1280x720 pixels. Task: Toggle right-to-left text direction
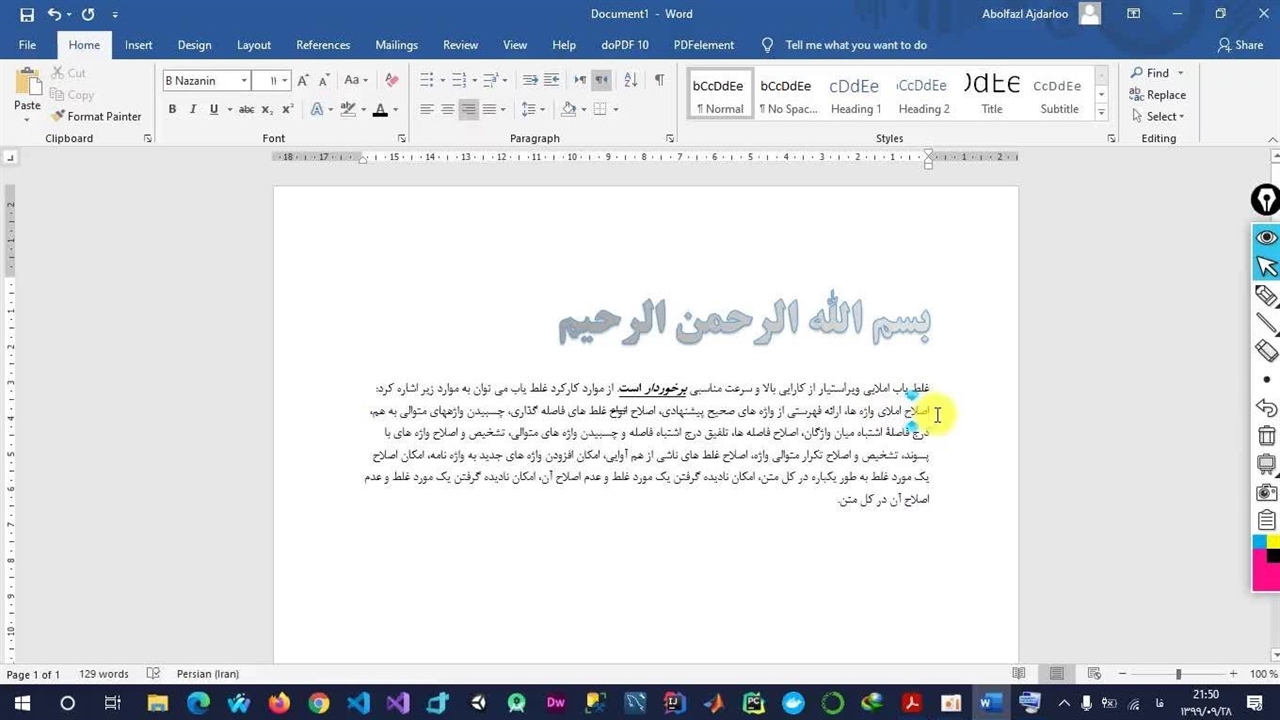pyautogui.click(x=601, y=80)
